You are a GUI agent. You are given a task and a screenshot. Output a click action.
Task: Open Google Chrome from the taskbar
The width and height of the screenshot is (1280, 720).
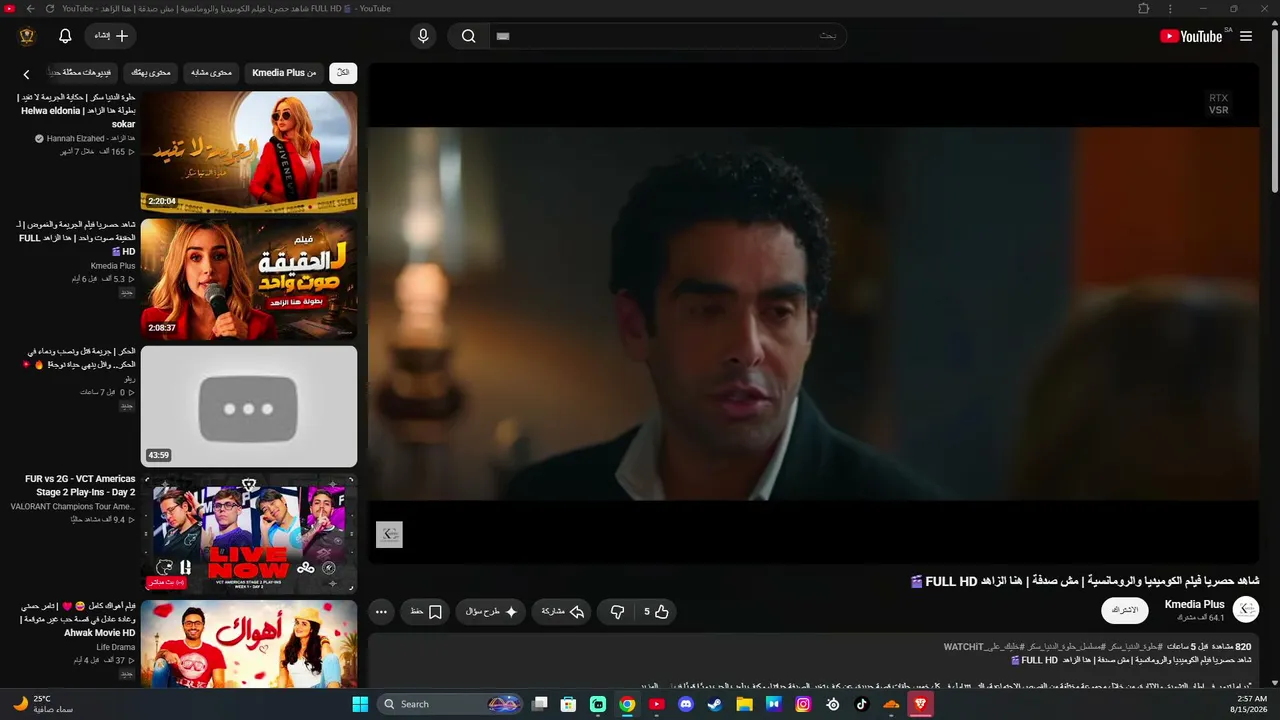coord(627,704)
